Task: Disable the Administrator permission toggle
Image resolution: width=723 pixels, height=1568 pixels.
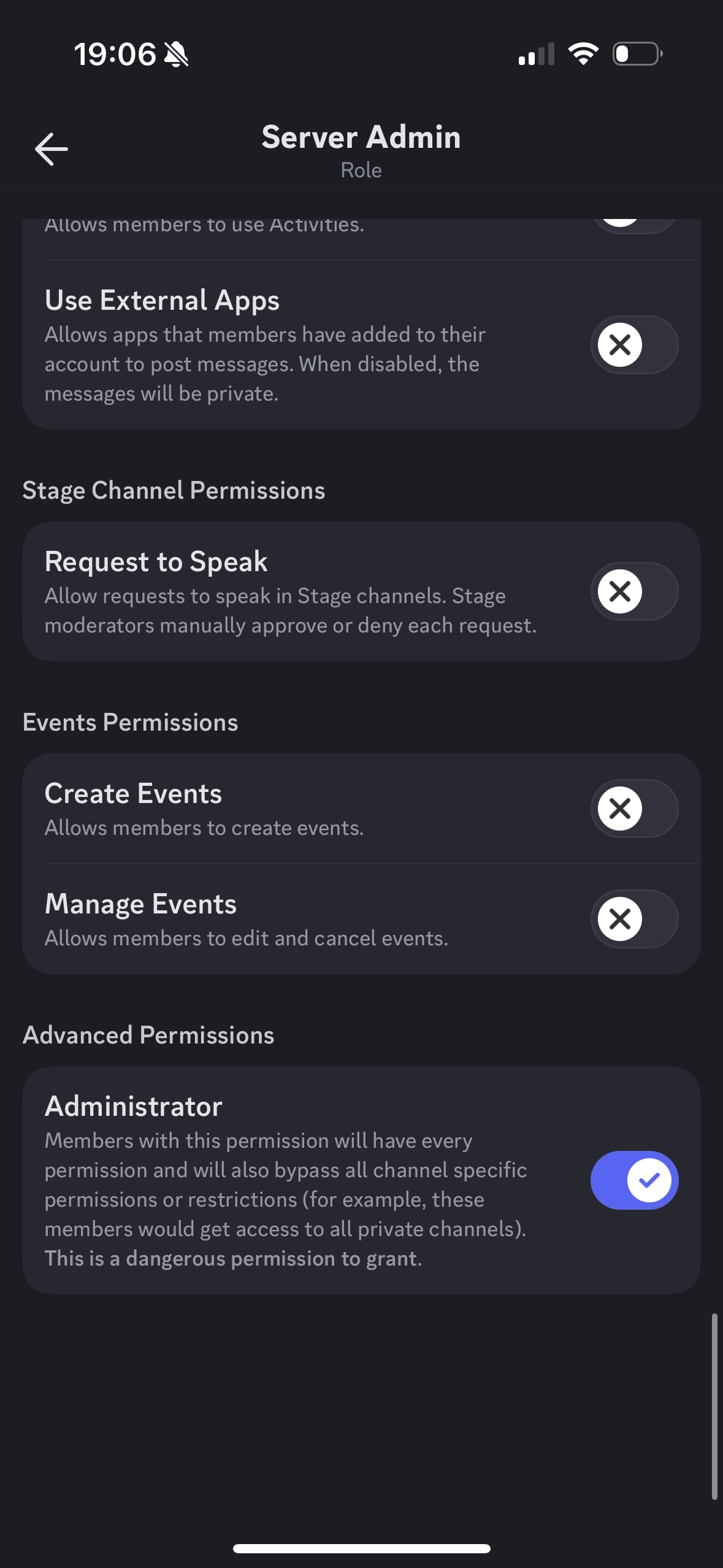Action: pyautogui.click(x=634, y=1180)
